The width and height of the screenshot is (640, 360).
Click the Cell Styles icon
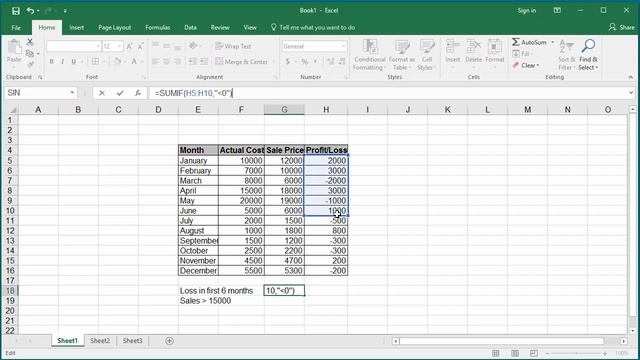[427, 47]
